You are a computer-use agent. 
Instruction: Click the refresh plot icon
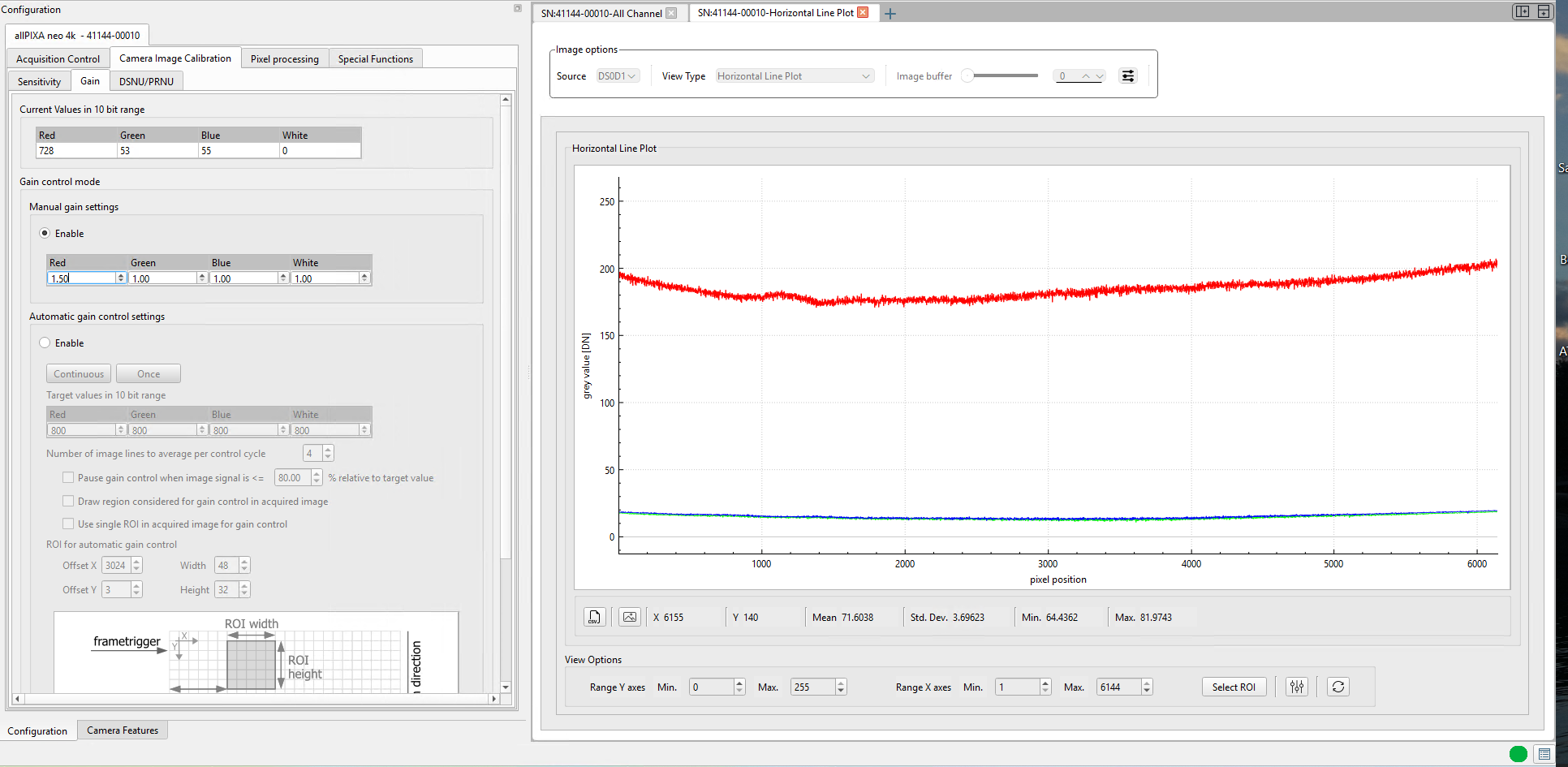click(x=1338, y=687)
